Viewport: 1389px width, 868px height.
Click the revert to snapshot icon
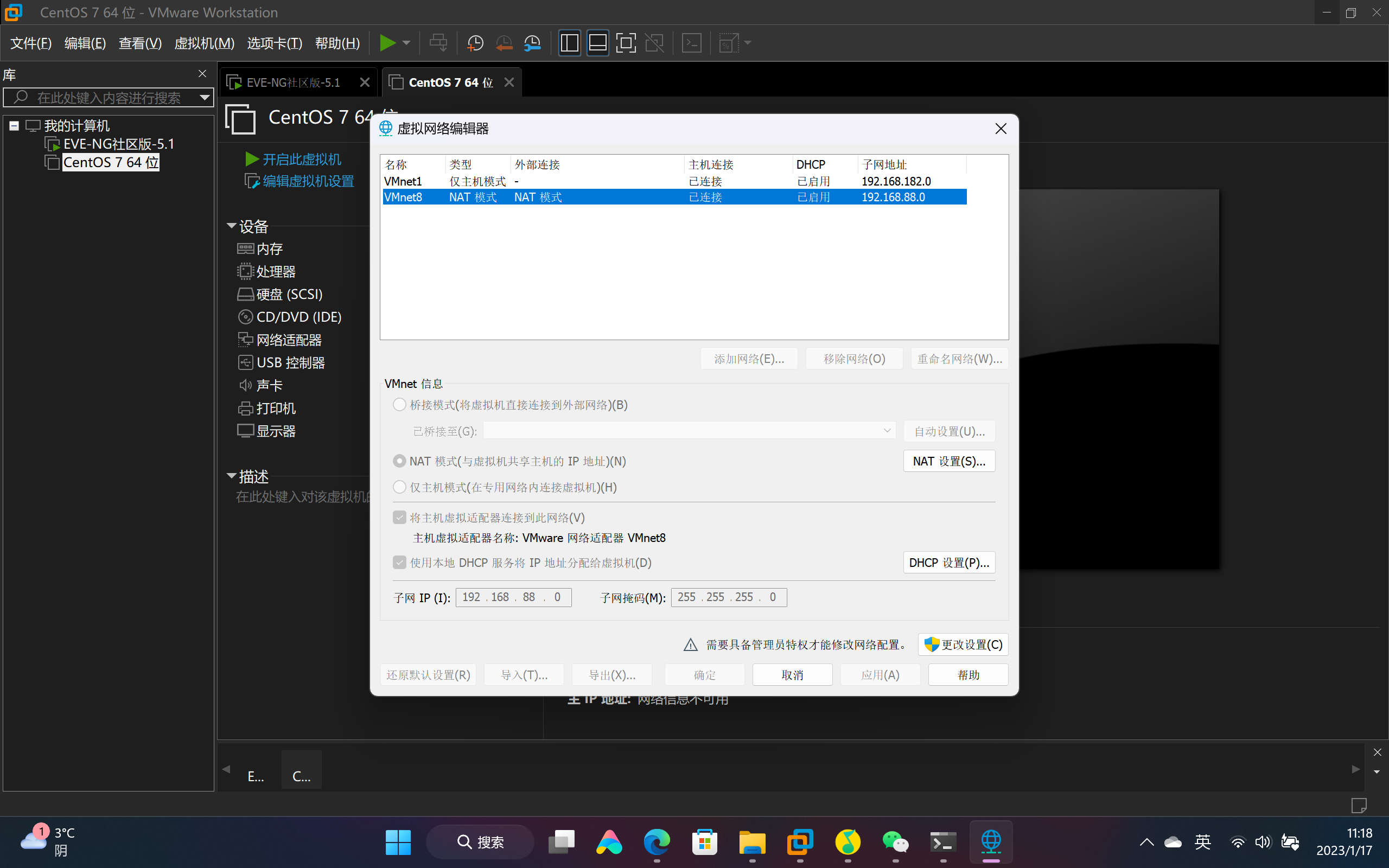click(504, 43)
